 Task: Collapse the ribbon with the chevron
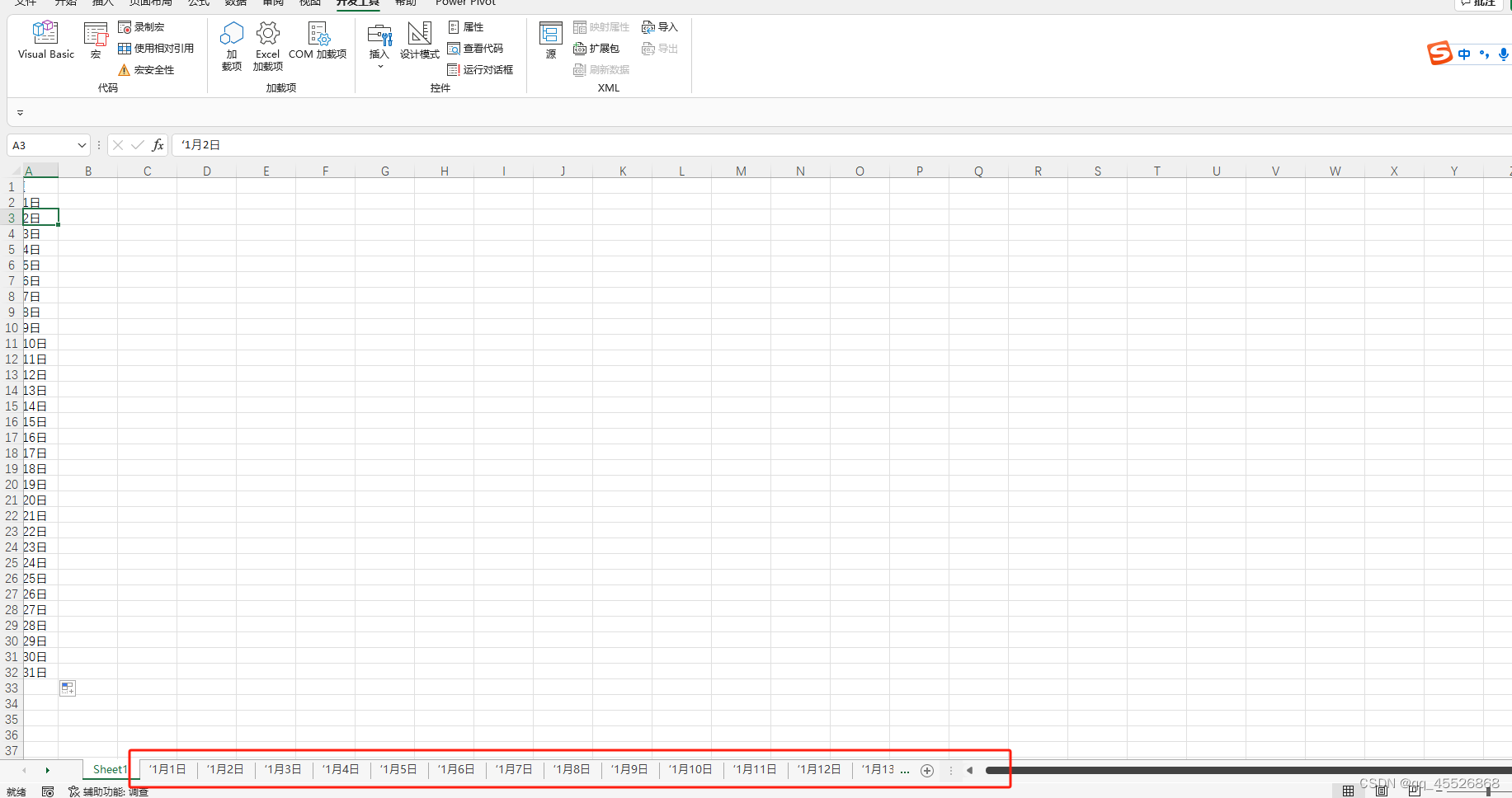pyautogui.click(x=20, y=113)
